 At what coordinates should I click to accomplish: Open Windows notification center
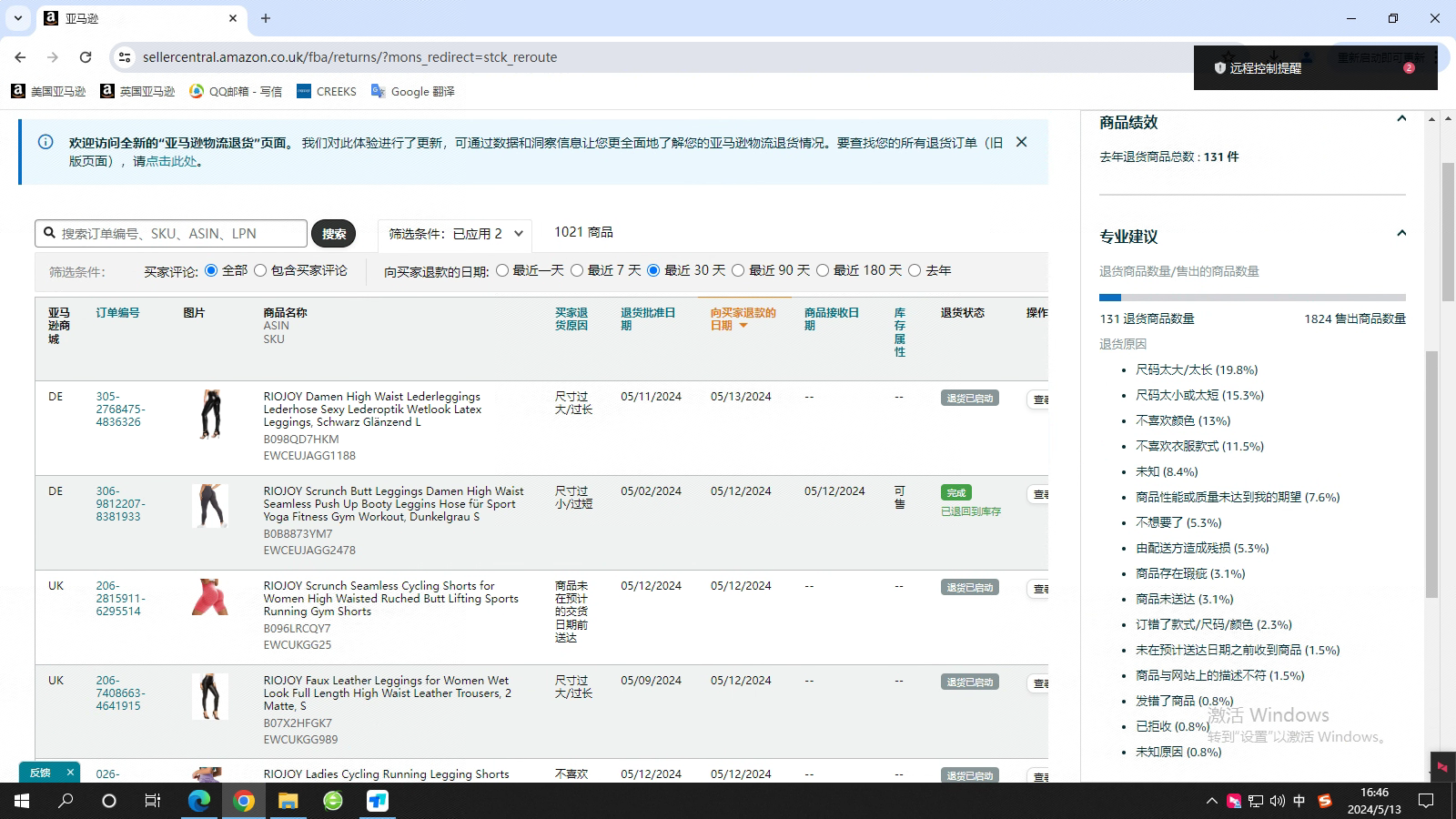pos(1426,801)
